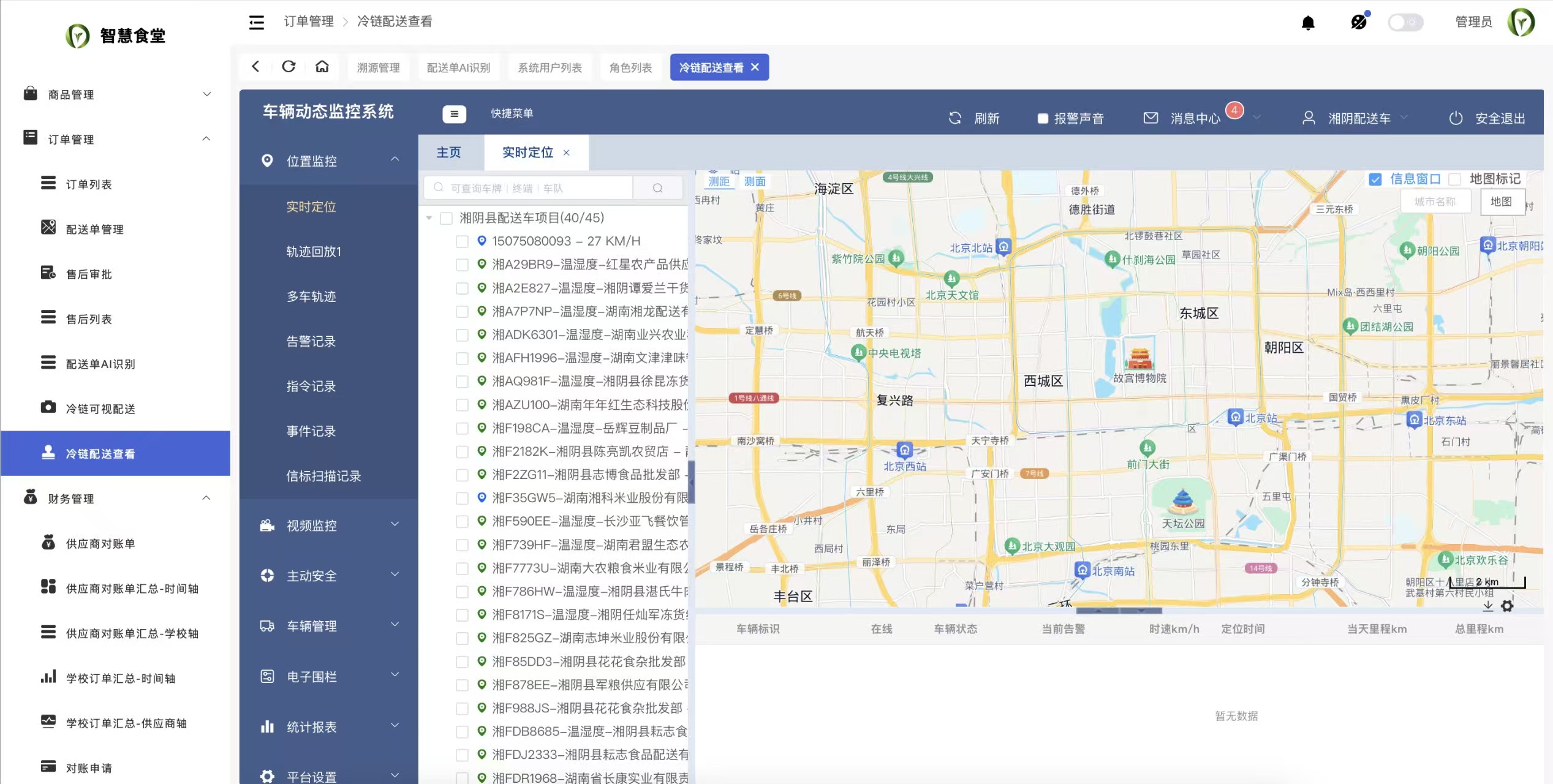
Task: Click the home icon in tab bar
Action: point(322,67)
